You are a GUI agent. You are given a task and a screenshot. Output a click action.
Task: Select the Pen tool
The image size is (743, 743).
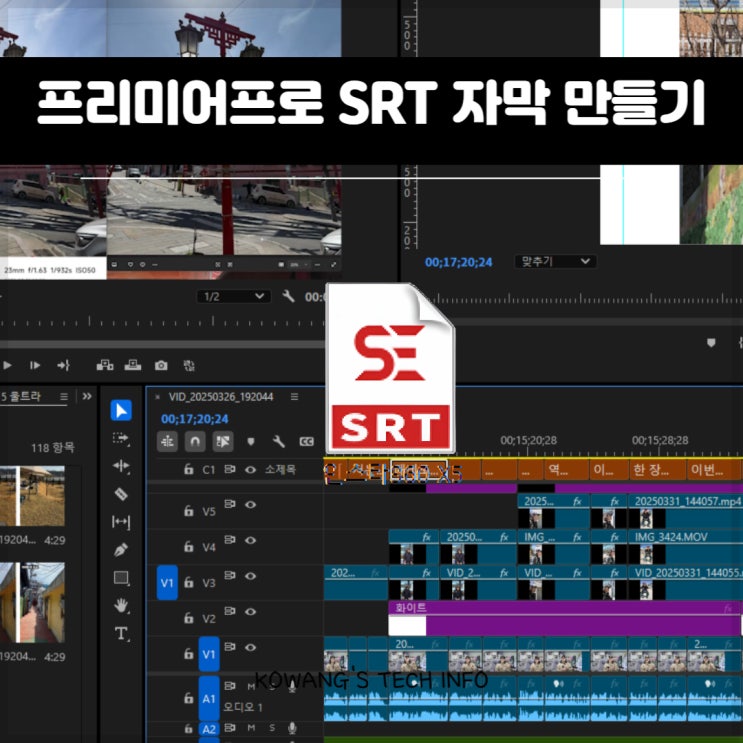(121, 550)
